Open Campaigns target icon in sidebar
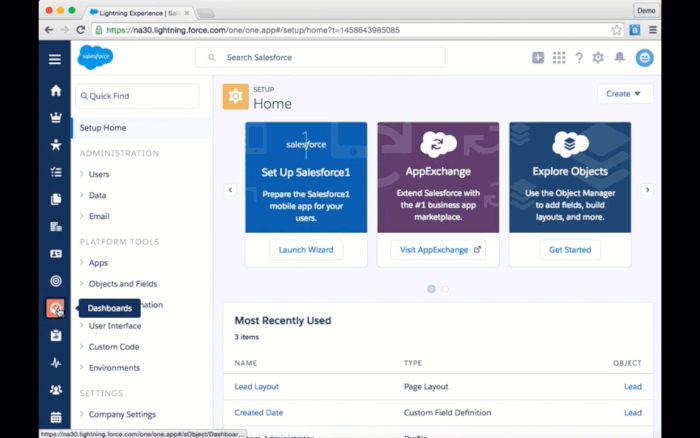The image size is (700, 438). [x=56, y=281]
